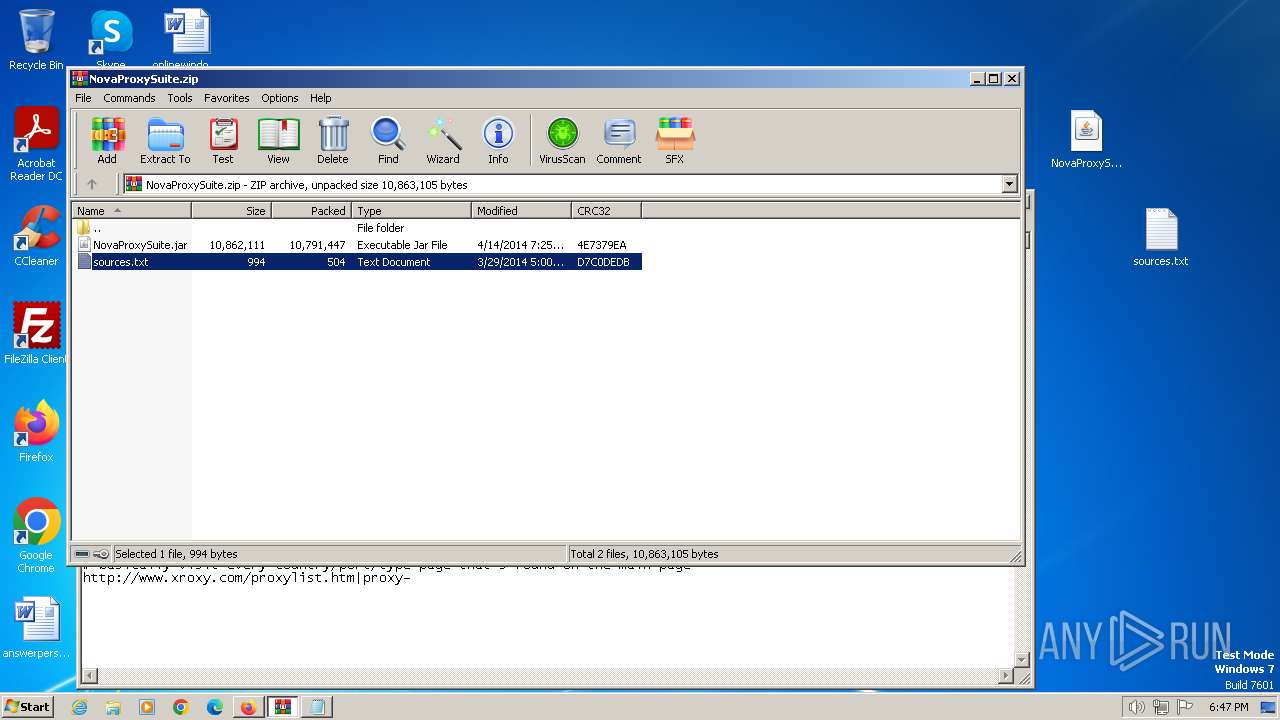Run VirusScan on archive
This screenshot has height=720, width=1280.
[x=562, y=140]
